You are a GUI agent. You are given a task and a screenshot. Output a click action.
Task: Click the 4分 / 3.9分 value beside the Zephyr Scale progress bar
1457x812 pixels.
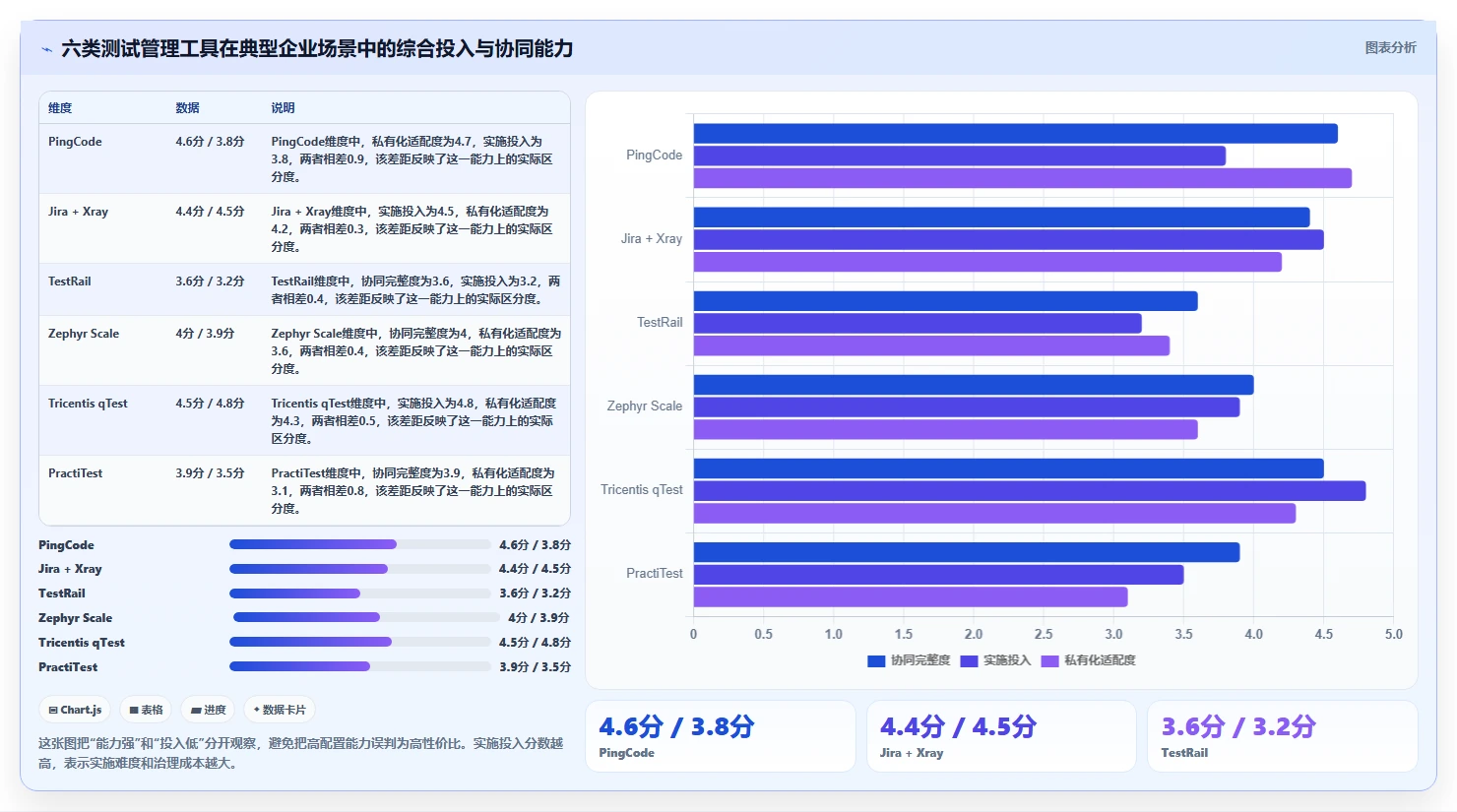pos(538,618)
